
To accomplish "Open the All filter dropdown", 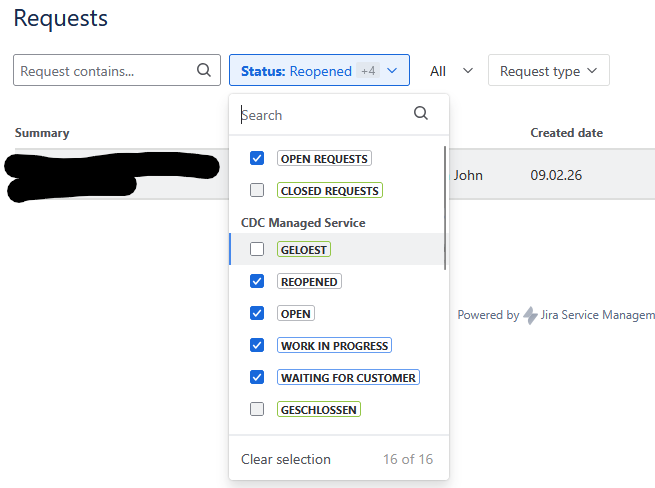I will pos(452,71).
